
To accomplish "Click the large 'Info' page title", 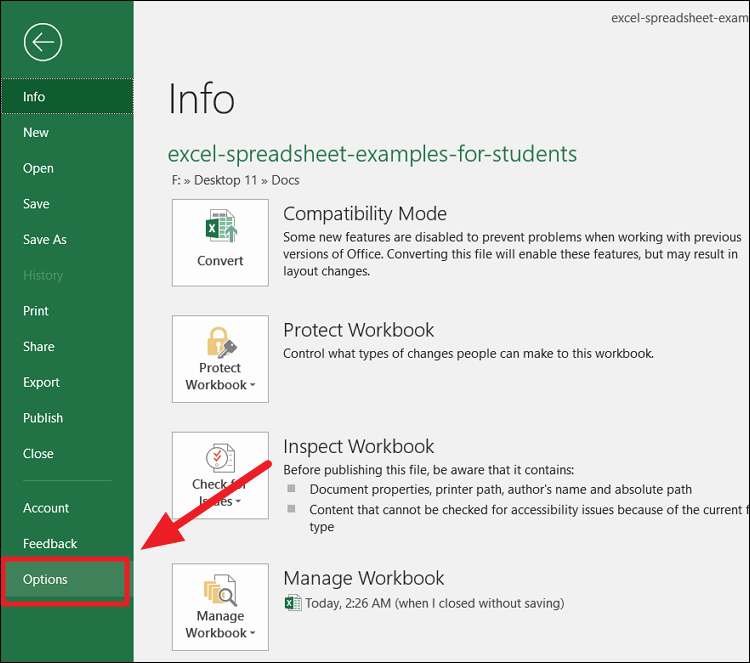I will tap(201, 99).
